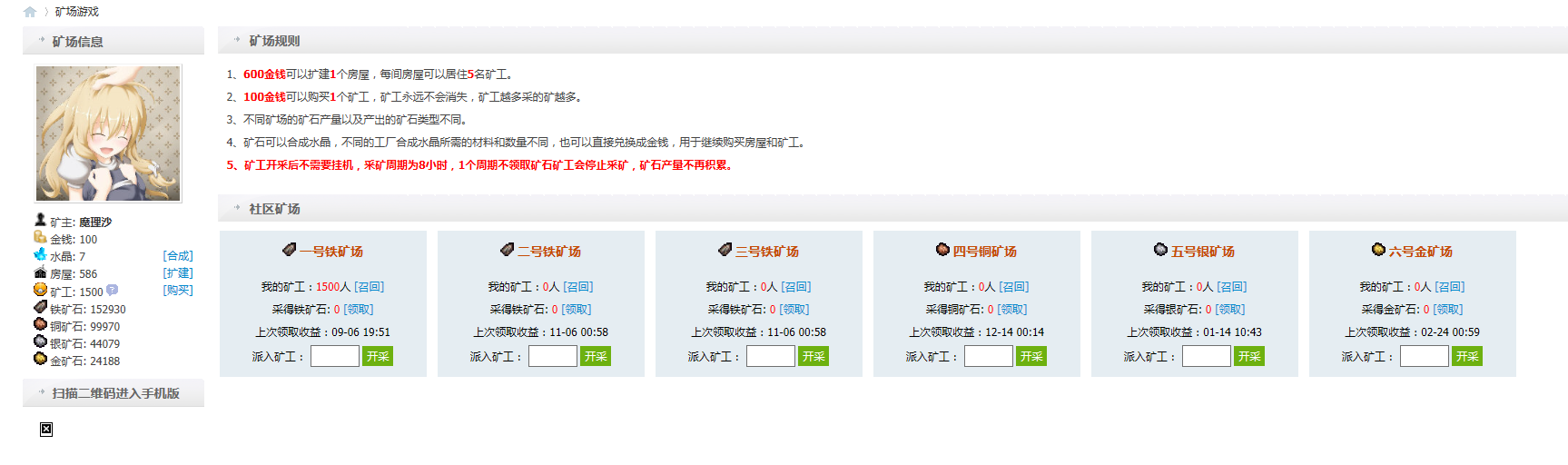Viewport: 1568px width, 465px height.
Task: Click the 二号铁矿场 iron ore icon
Action: [x=508, y=249]
